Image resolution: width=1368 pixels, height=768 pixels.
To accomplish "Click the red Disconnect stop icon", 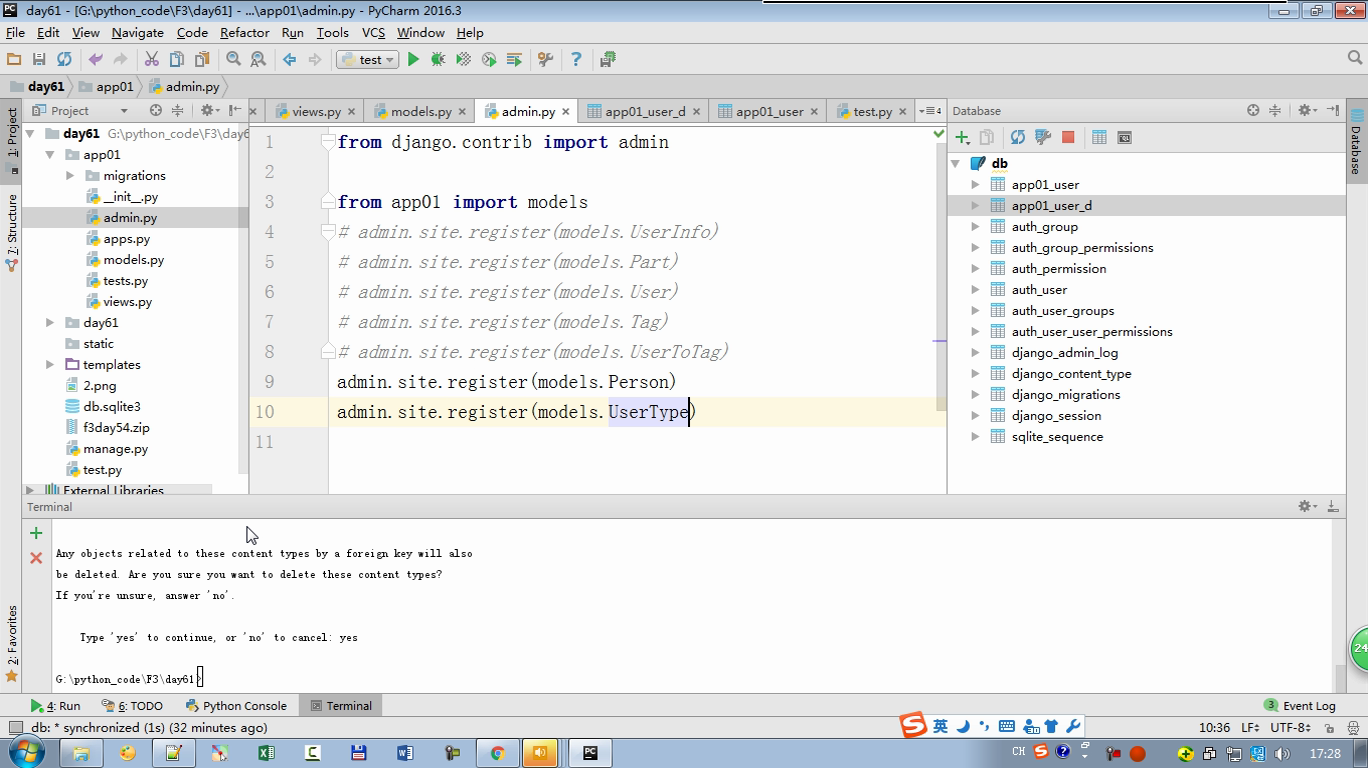I will pyautogui.click(x=1068, y=137).
